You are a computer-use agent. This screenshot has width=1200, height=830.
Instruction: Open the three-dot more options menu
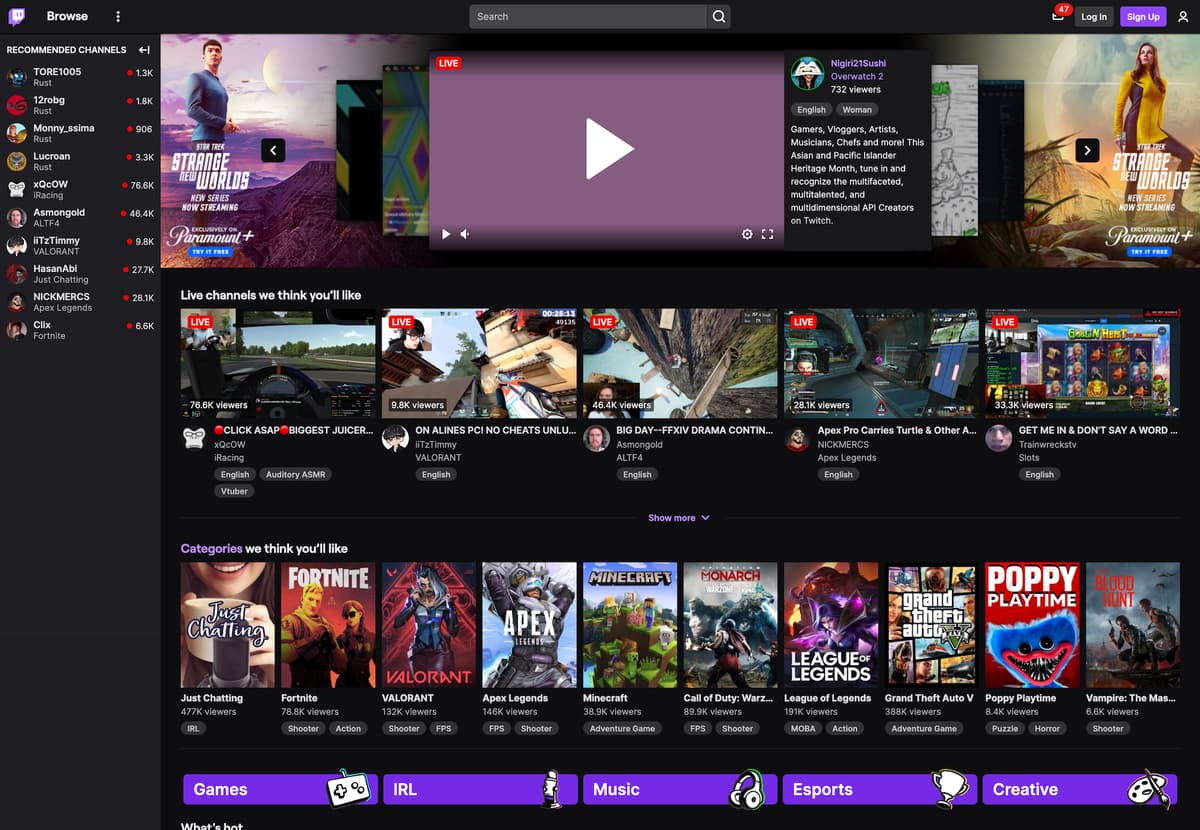(118, 17)
